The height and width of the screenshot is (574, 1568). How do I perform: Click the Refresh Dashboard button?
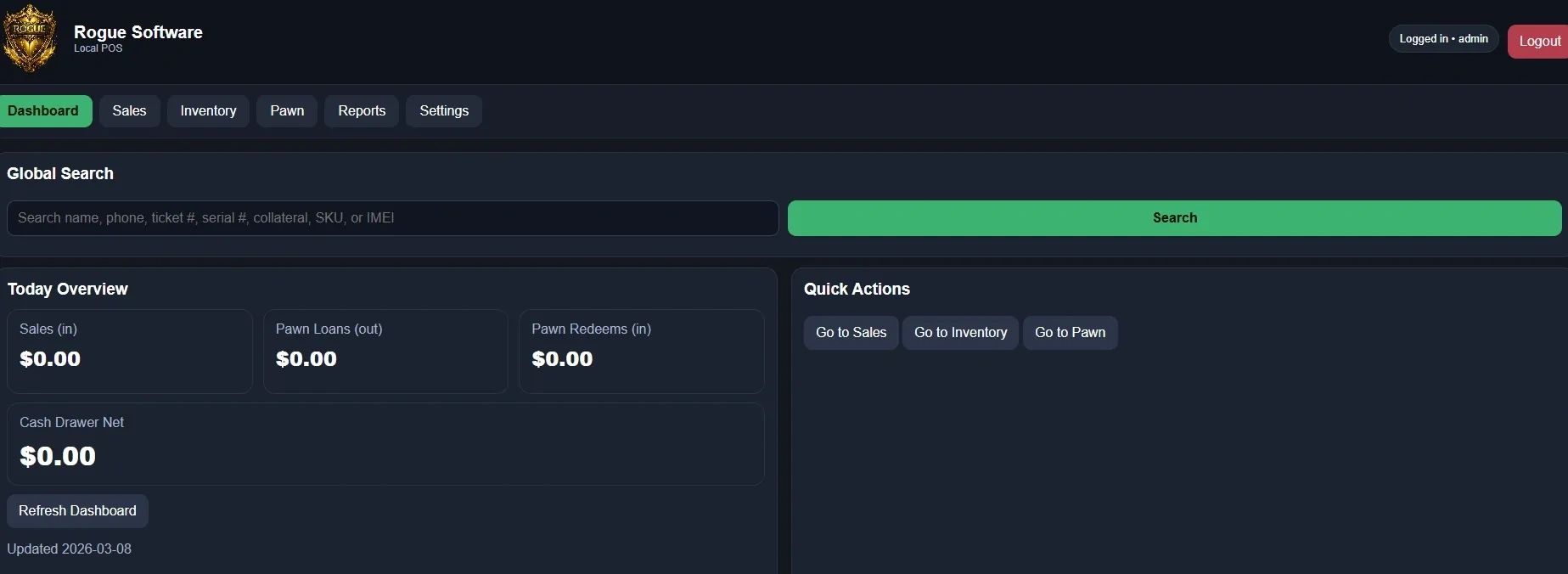click(x=77, y=511)
